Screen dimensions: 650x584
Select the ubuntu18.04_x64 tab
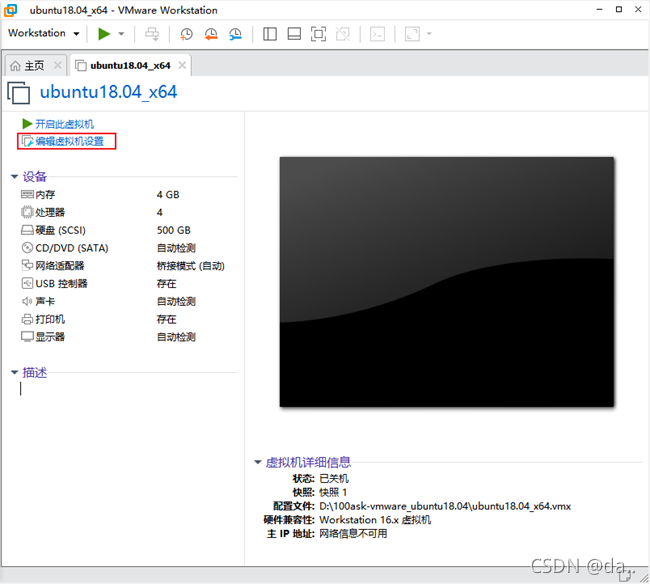(129, 66)
